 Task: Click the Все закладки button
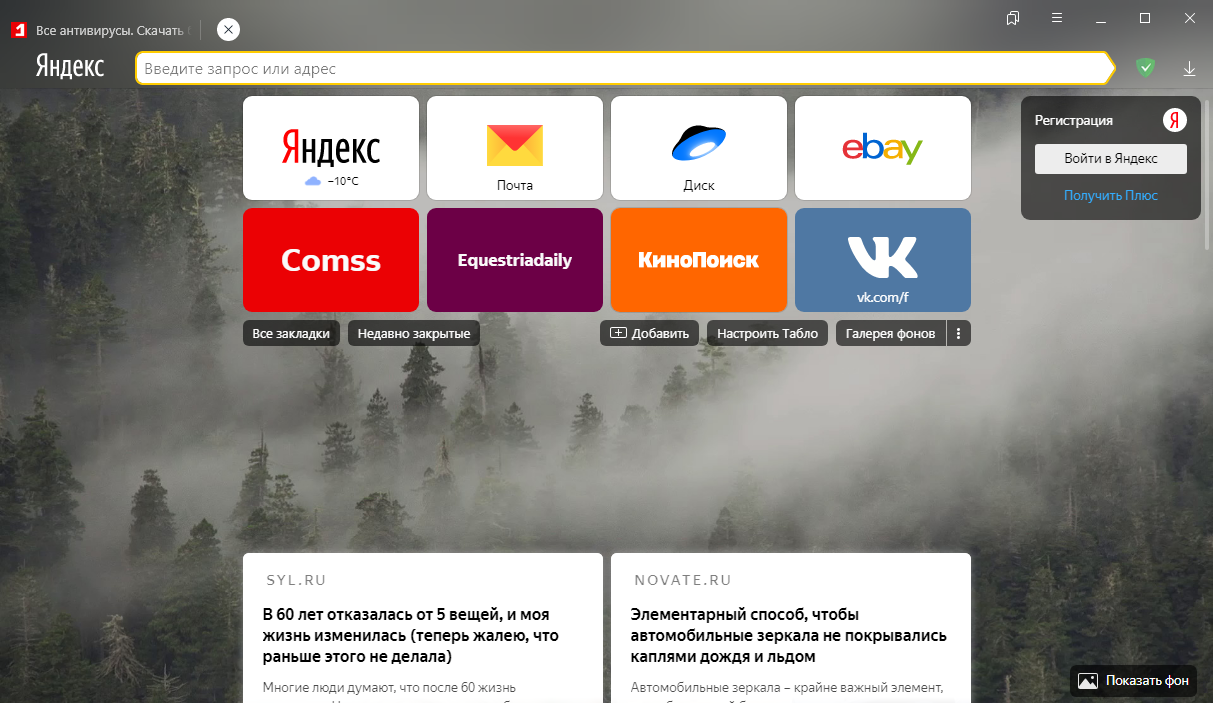pyautogui.click(x=291, y=333)
